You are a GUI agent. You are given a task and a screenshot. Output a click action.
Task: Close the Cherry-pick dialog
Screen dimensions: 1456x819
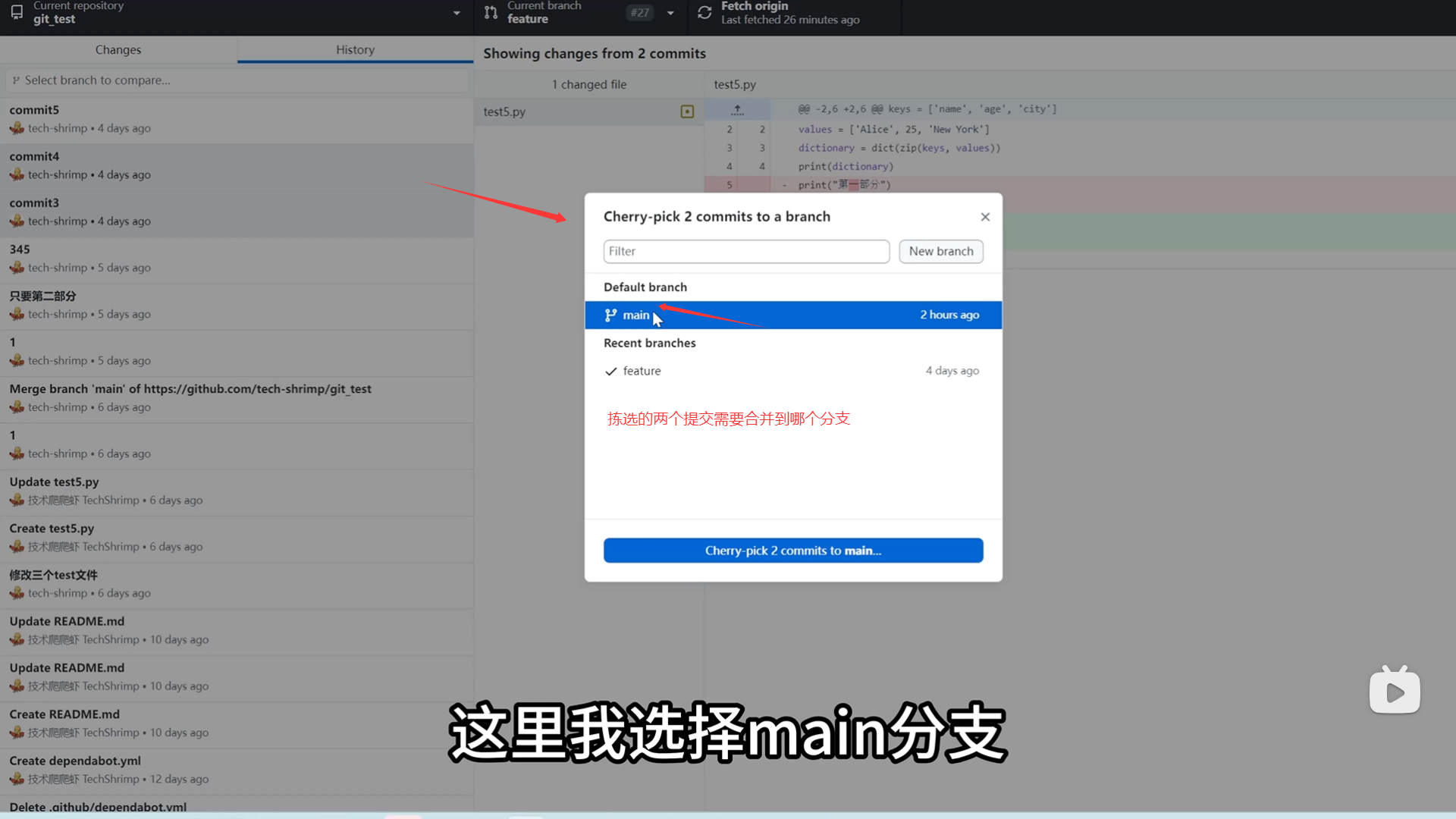click(x=985, y=217)
